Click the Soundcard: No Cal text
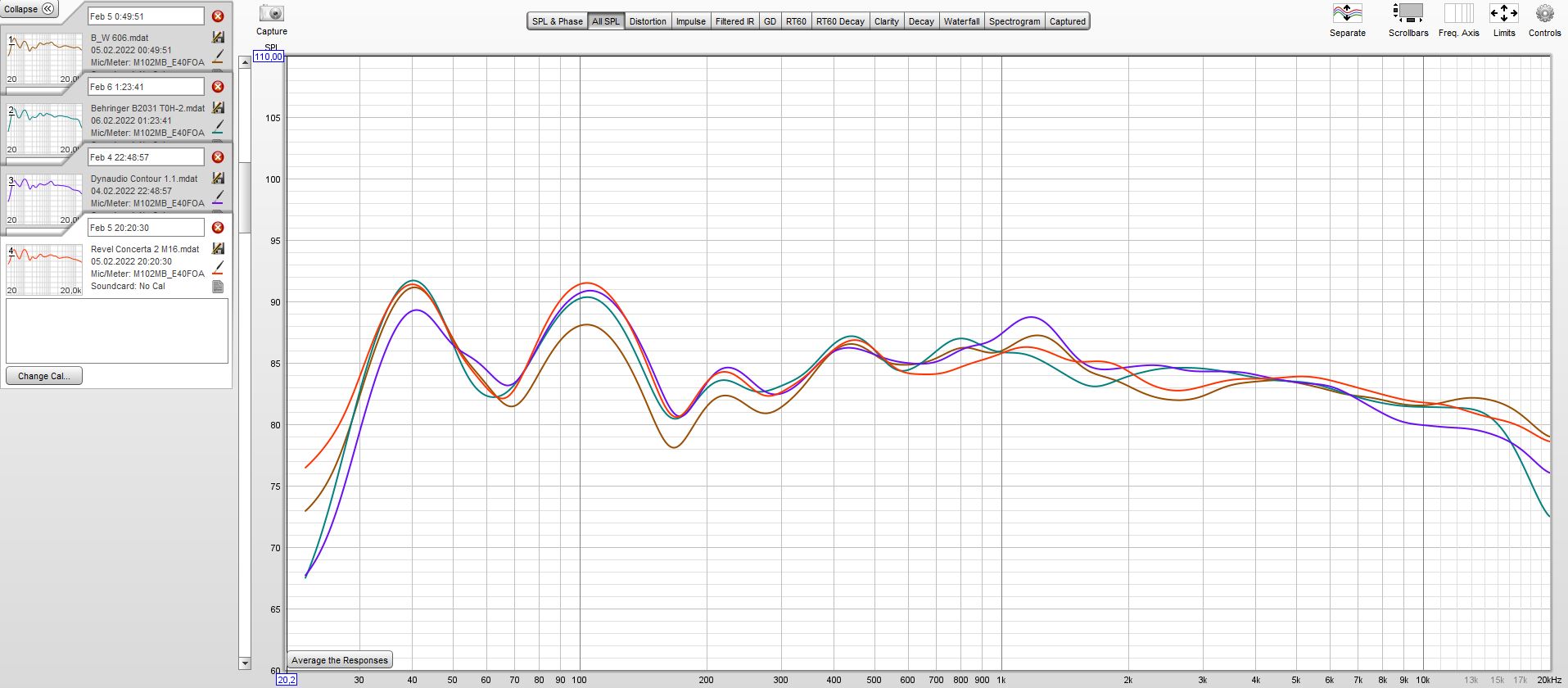Viewport: 1568px width, 688px height. pos(128,287)
